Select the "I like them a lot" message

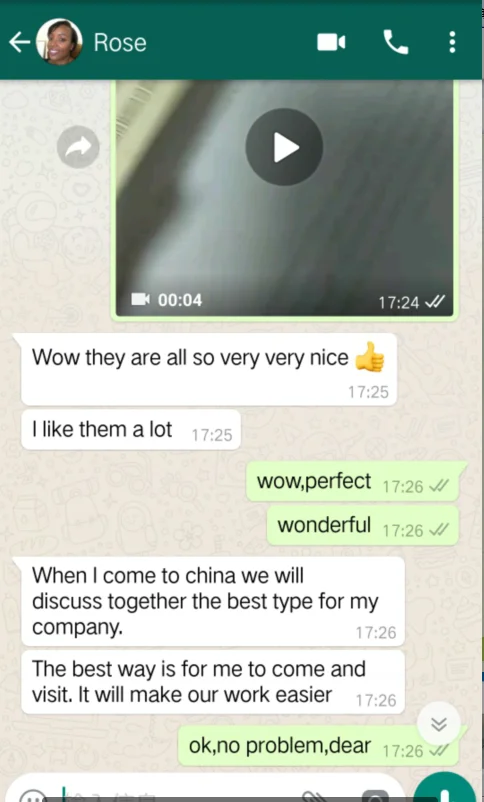pyautogui.click(x=131, y=430)
